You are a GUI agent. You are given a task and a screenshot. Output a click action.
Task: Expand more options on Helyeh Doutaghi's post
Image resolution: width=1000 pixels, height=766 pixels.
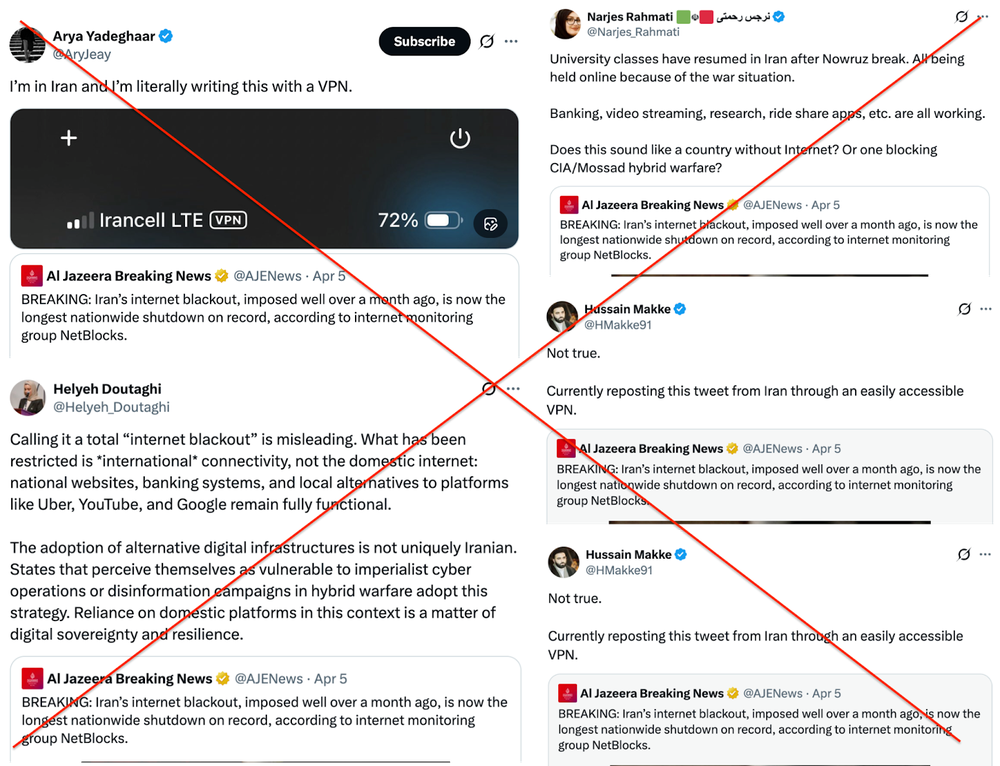coord(513,389)
